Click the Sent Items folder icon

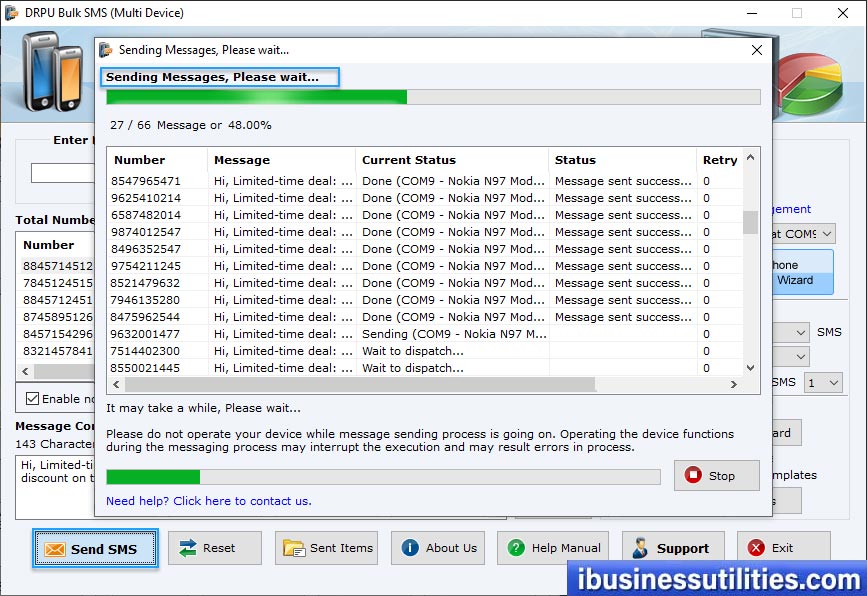point(294,548)
